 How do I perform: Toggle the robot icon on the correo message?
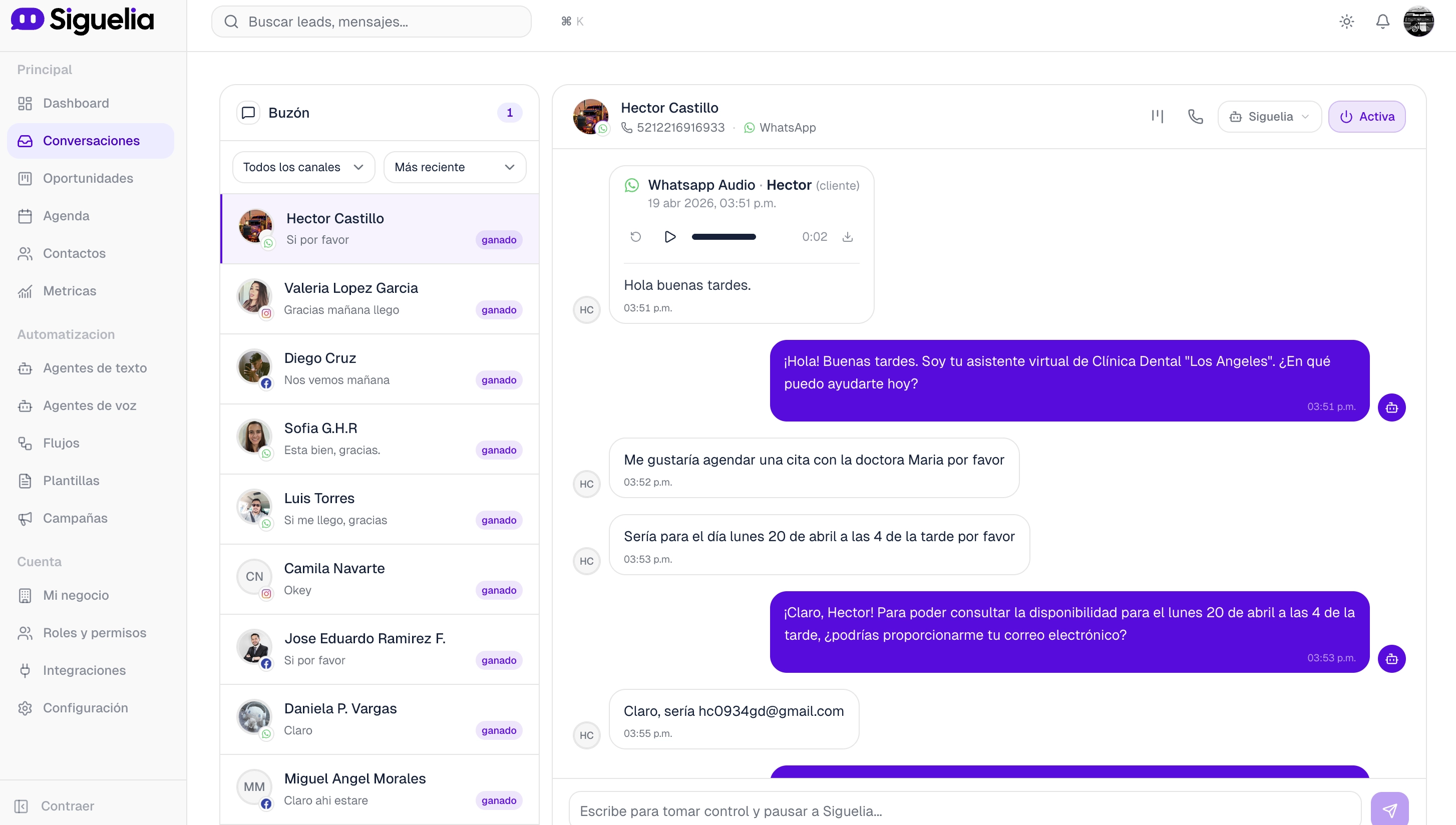click(x=1392, y=658)
